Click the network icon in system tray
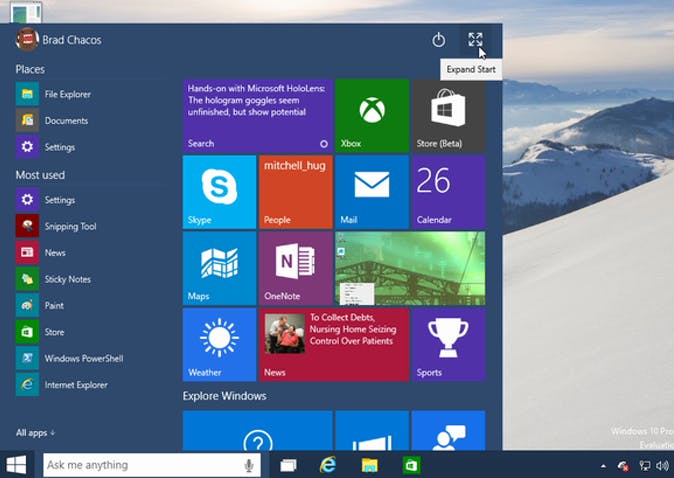 645,466
